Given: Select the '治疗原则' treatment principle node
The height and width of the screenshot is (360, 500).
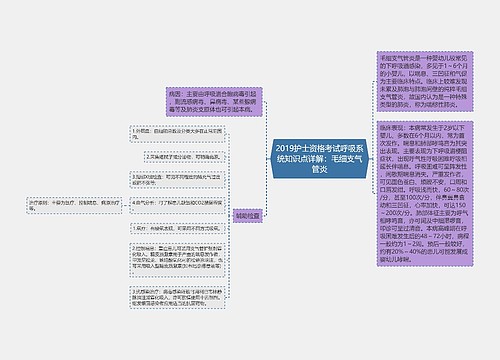Looking at the screenshot, I should click(74, 205).
